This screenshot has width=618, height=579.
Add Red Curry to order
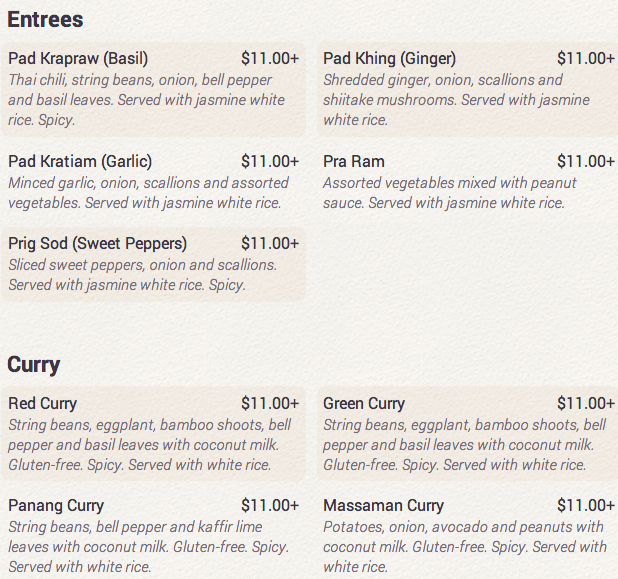[153, 434]
